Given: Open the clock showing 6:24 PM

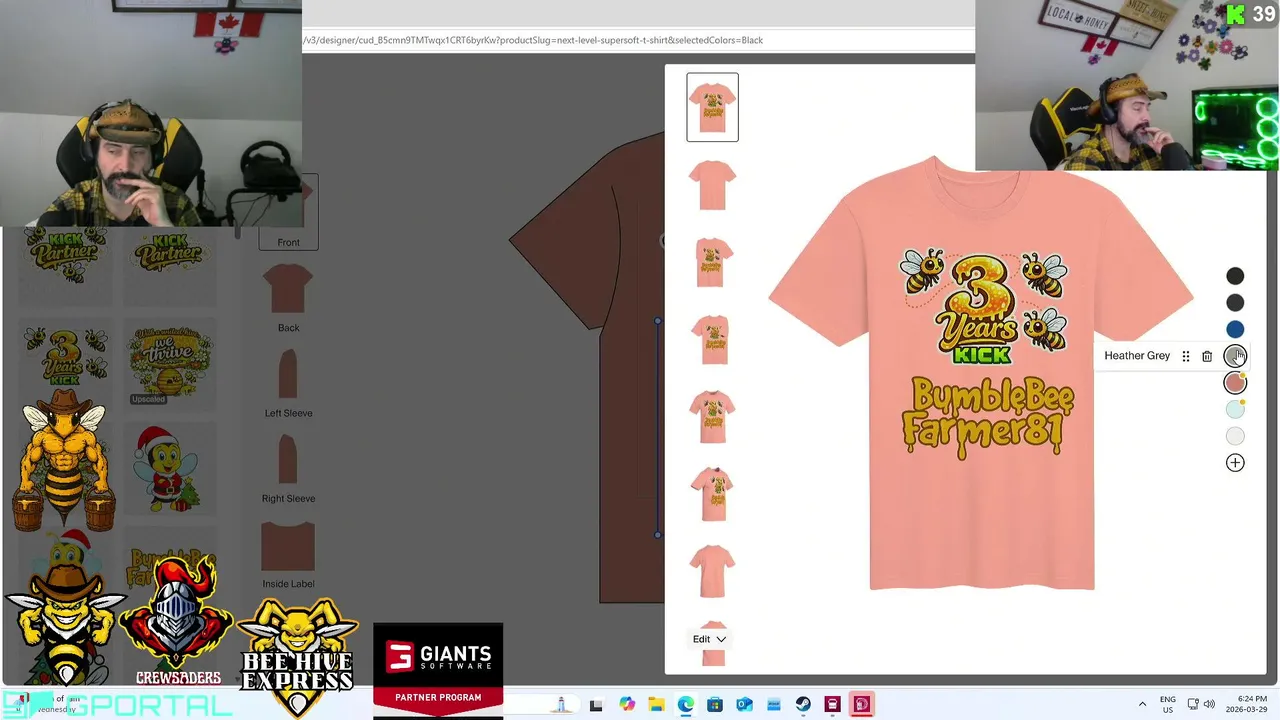Looking at the screenshot, I should [1245, 704].
